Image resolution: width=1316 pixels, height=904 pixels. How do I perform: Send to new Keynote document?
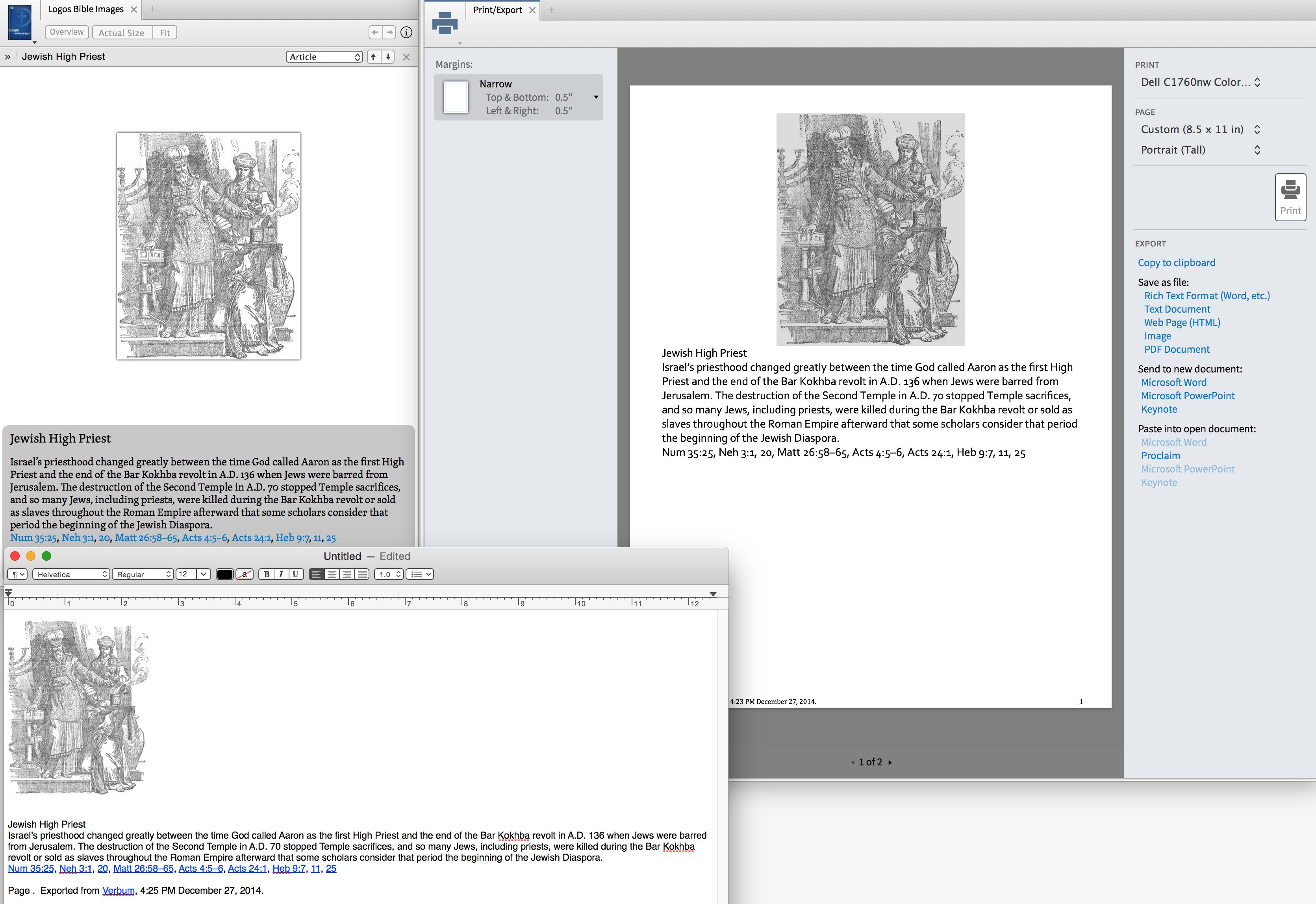pos(1158,409)
